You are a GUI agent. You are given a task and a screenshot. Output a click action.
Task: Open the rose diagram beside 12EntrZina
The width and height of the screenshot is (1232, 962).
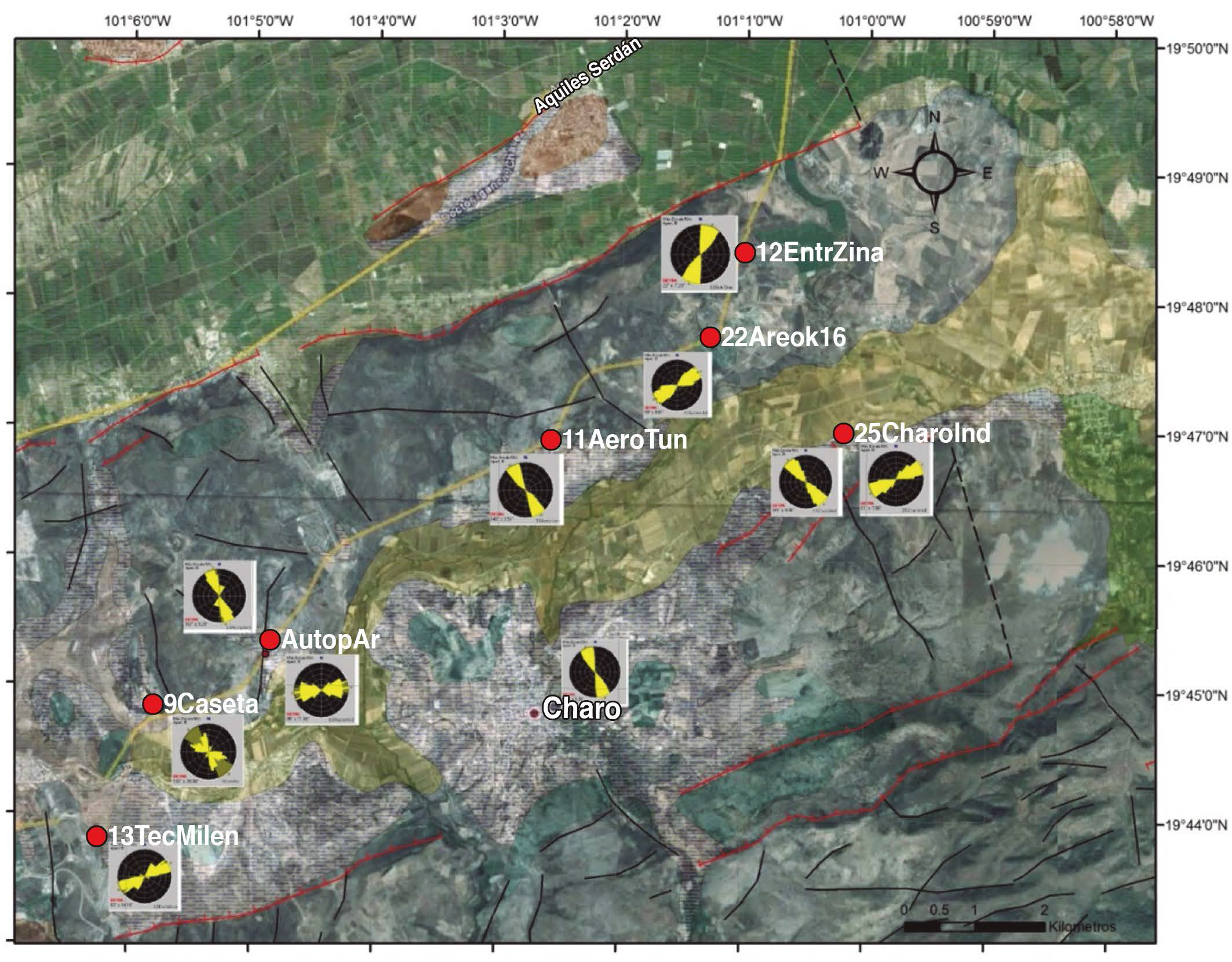(x=699, y=254)
